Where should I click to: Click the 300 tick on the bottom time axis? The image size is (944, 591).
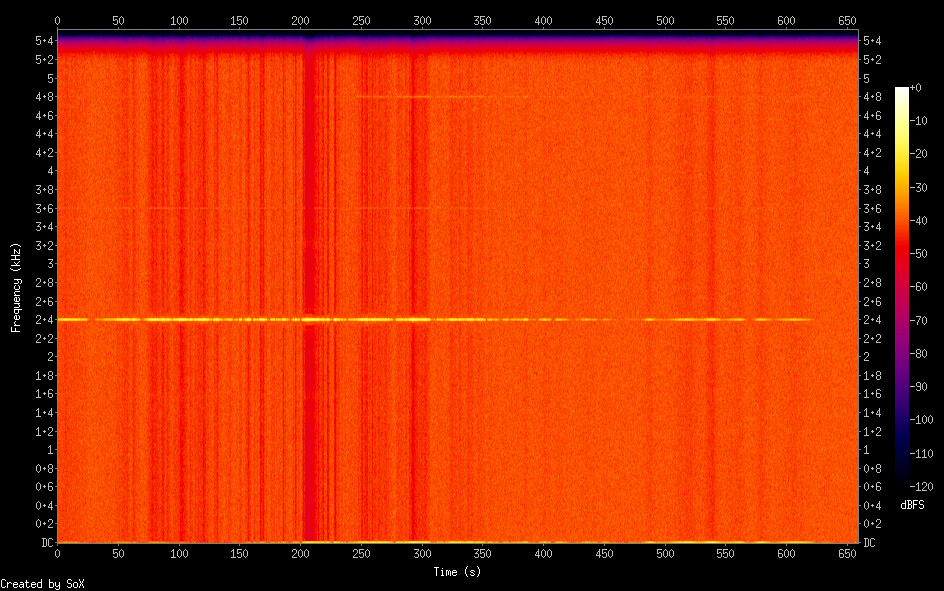point(422,553)
